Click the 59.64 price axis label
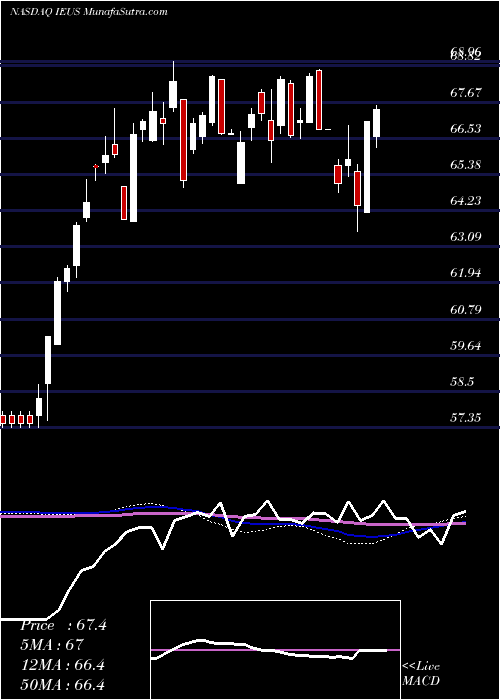The image size is (500, 700). 466,346
